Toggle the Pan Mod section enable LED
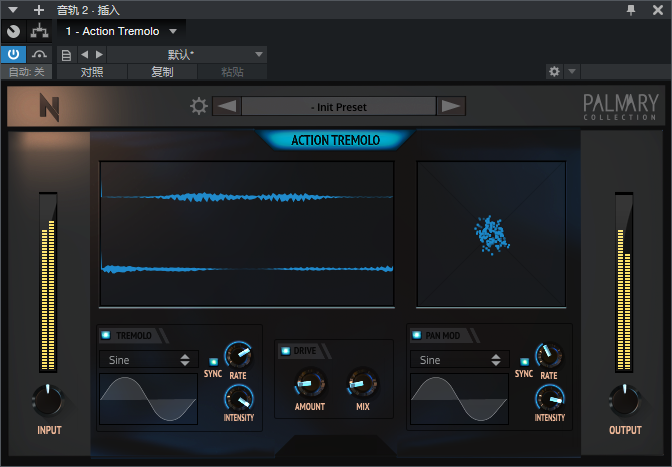 coord(416,335)
